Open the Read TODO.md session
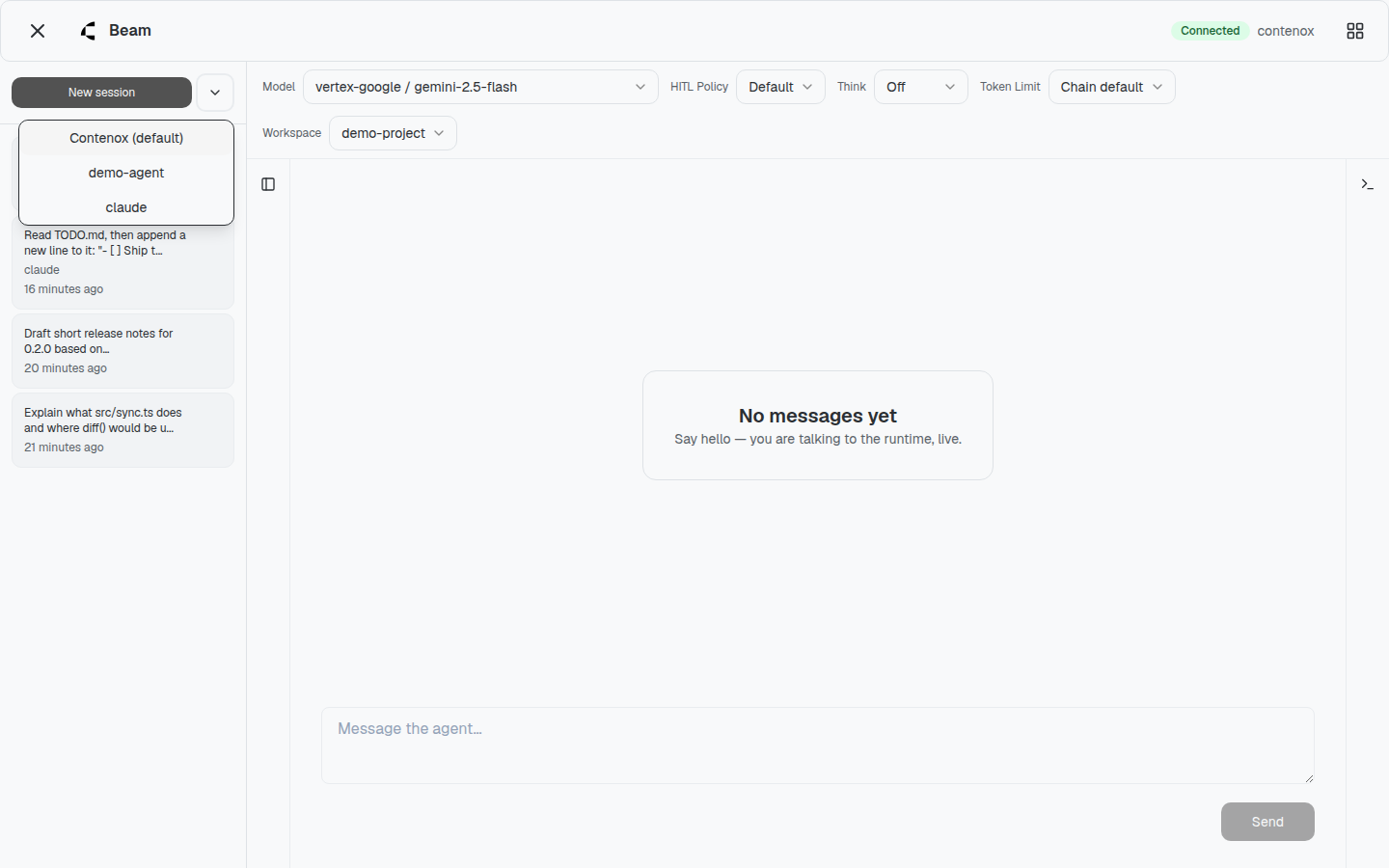1389x868 pixels. point(123,262)
